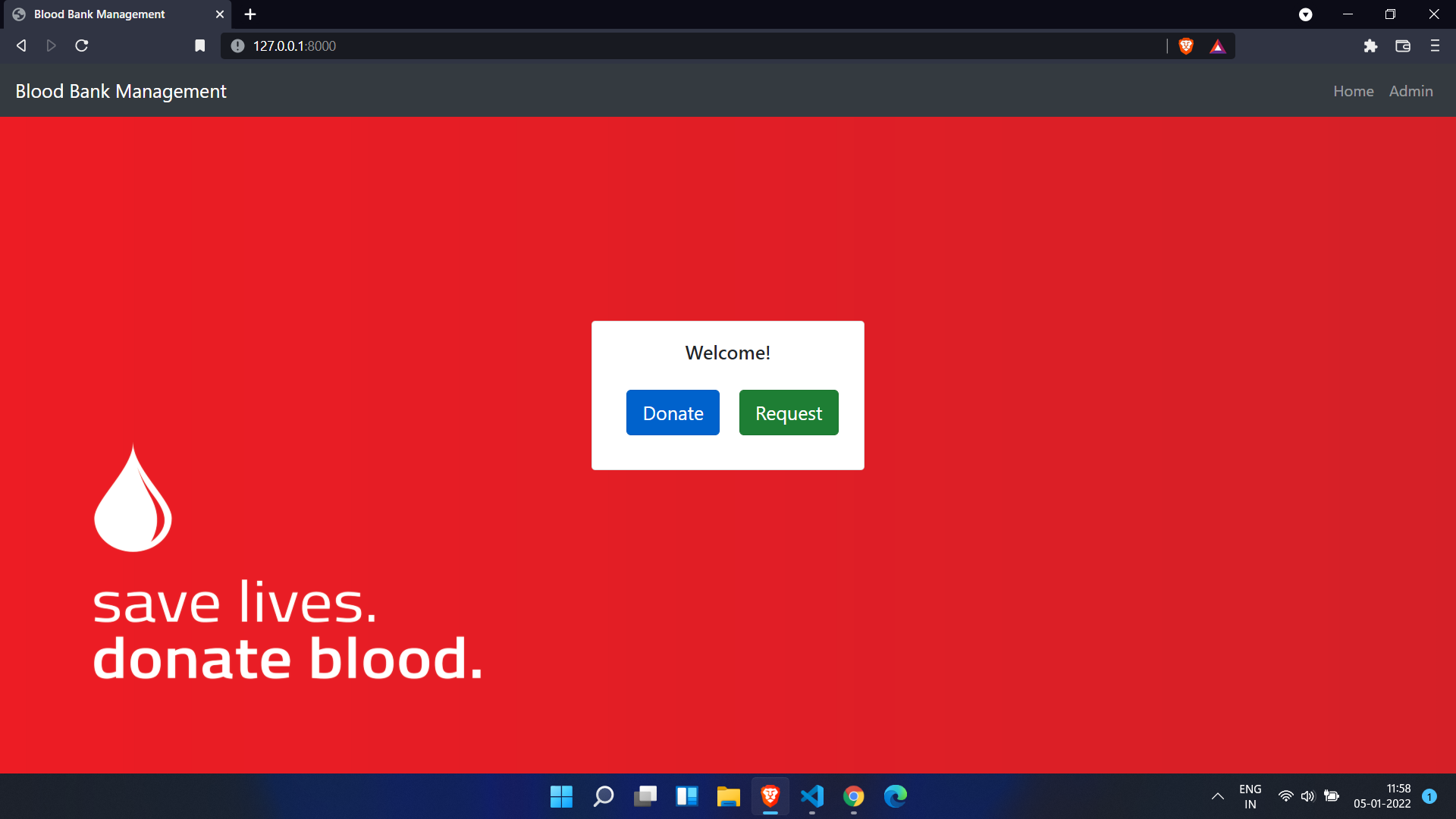Viewport: 1456px width, 819px height.
Task: Open Windows Search from the taskbar
Action: [603, 796]
